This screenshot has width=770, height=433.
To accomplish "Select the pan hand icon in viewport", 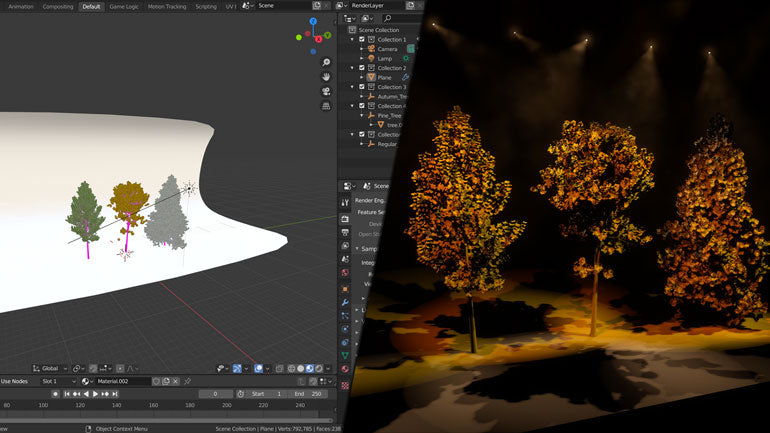I will click(x=326, y=77).
